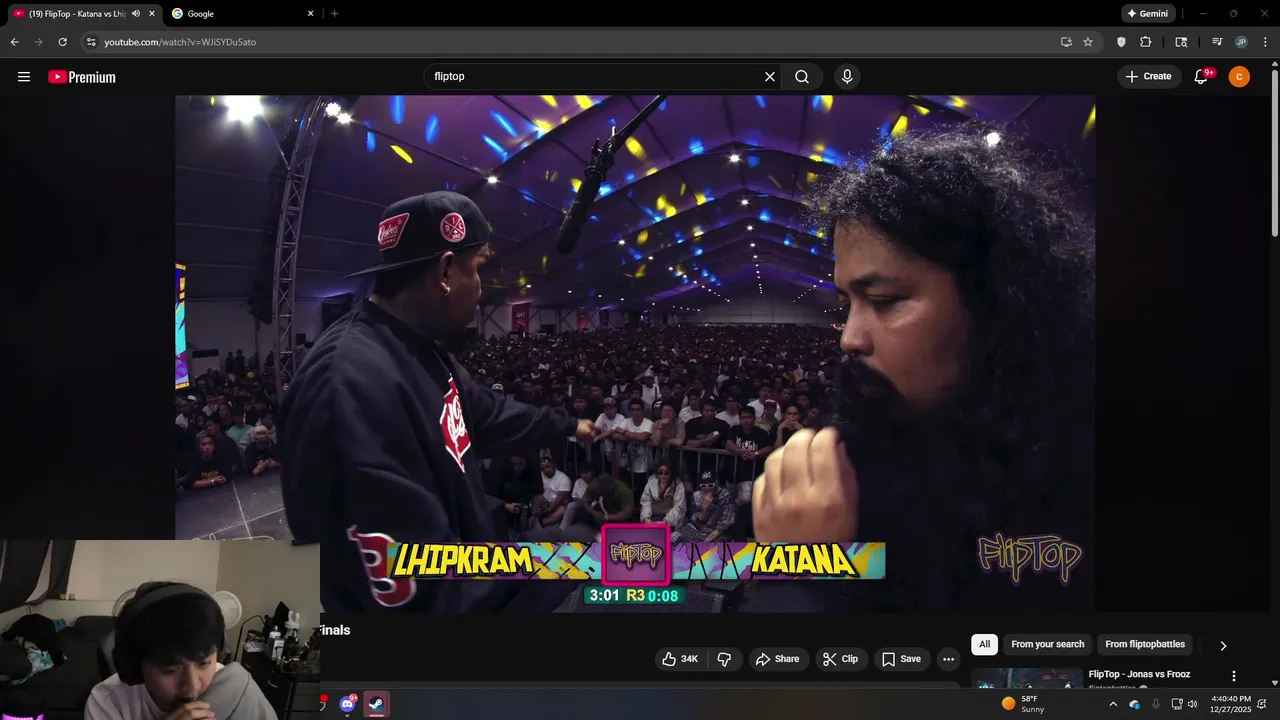
Task: Open the Create menu
Action: click(1148, 77)
